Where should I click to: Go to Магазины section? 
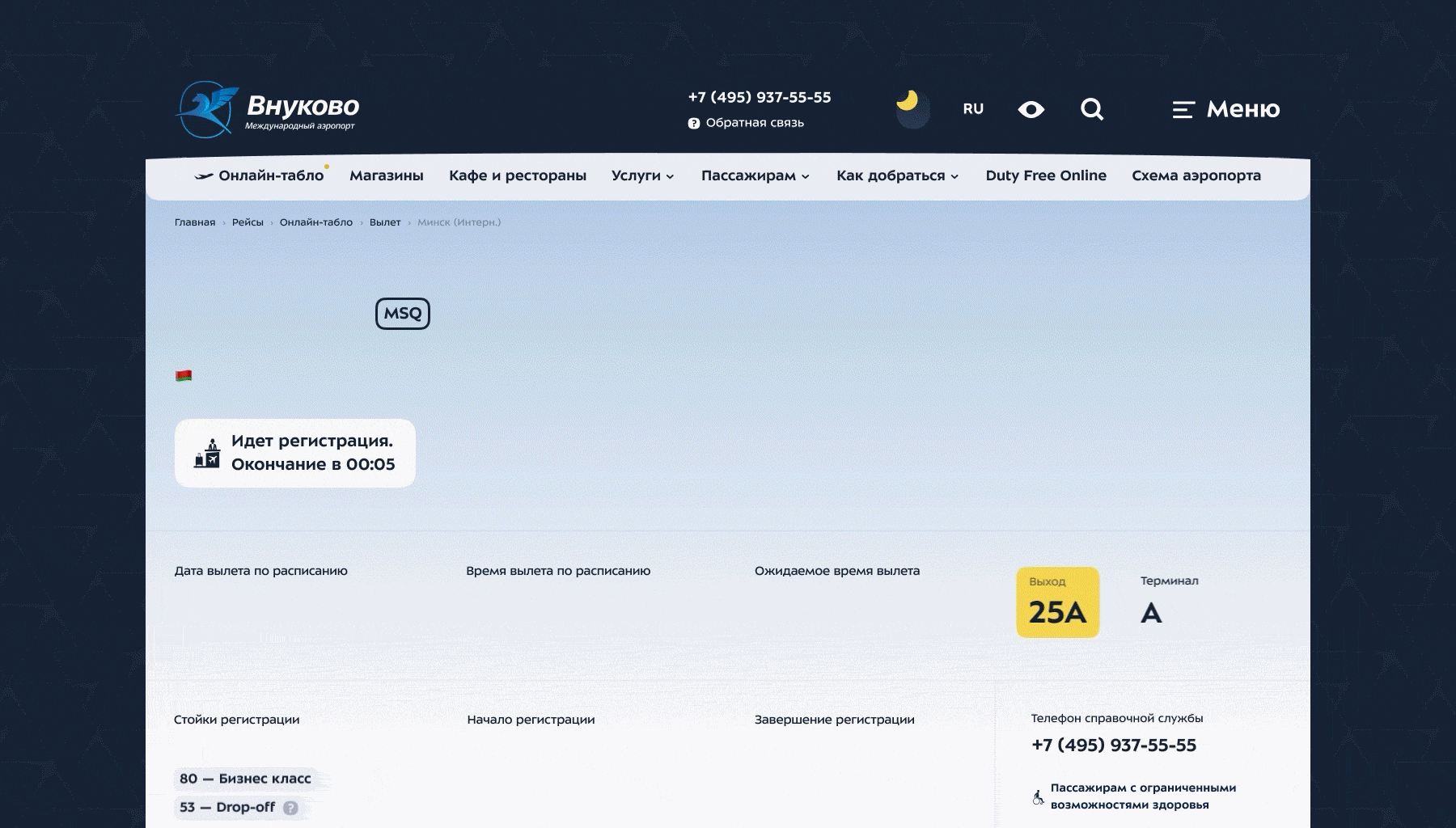click(x=386, y=176)
